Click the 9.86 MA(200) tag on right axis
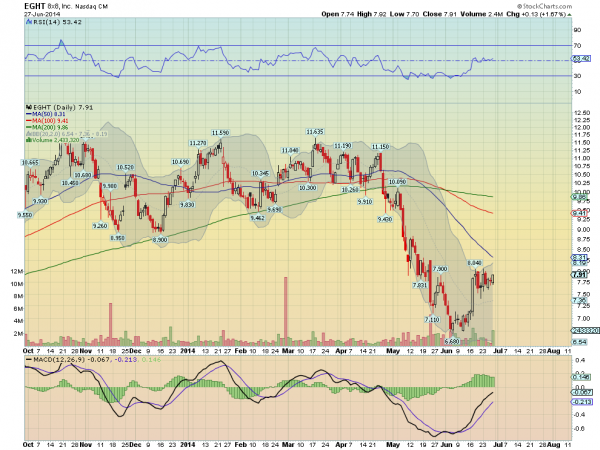Screen dimensions: 600x450 click(x=579, y=197)
